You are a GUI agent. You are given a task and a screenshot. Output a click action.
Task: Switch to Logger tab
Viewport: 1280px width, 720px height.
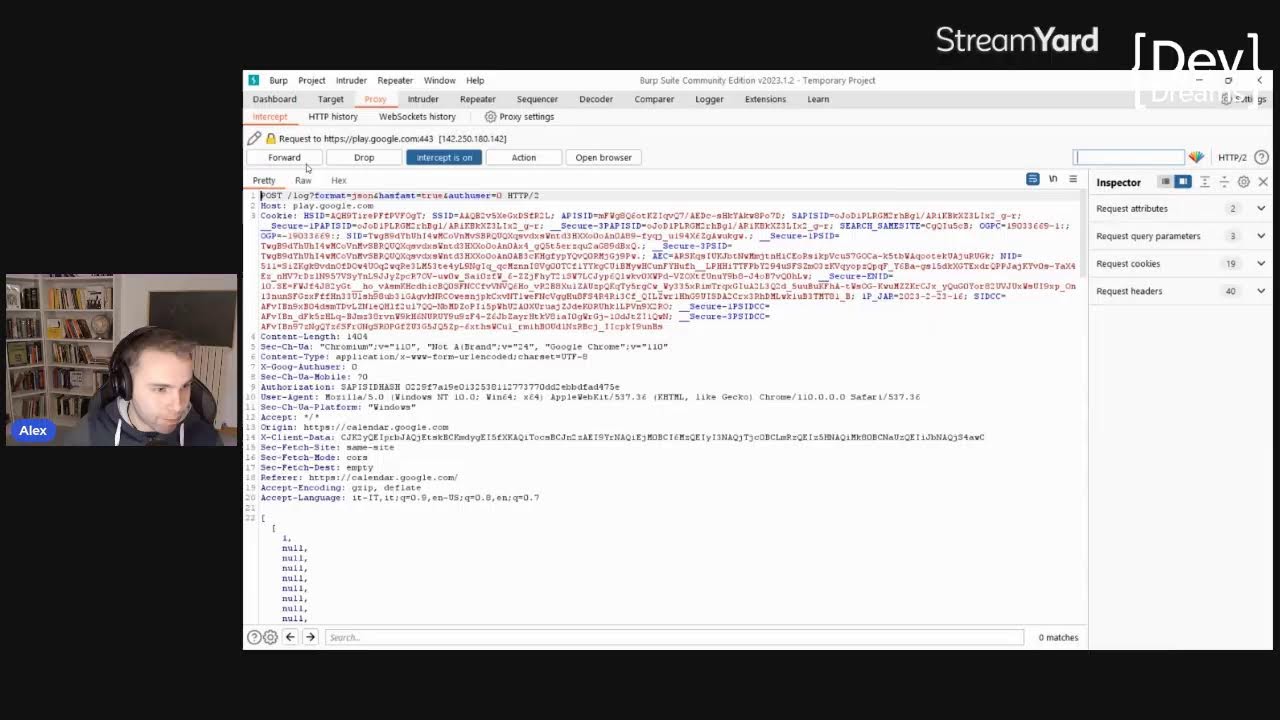click(x=709, y=99)
